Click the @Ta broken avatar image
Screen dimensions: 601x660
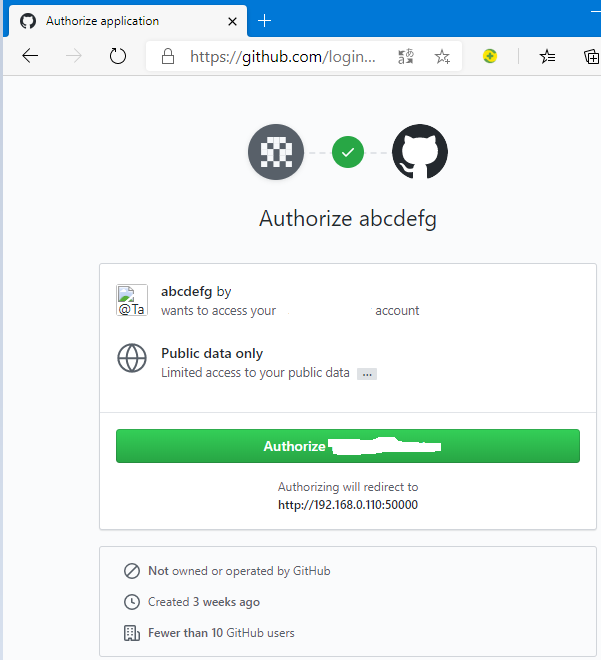[132, 300]
